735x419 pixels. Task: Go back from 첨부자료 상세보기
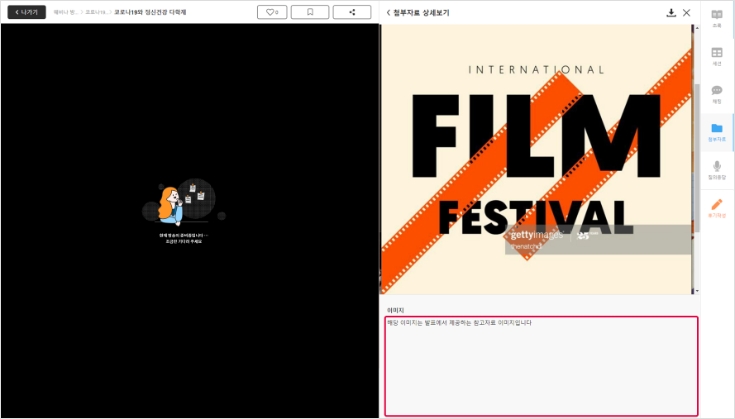click(388, 12)
